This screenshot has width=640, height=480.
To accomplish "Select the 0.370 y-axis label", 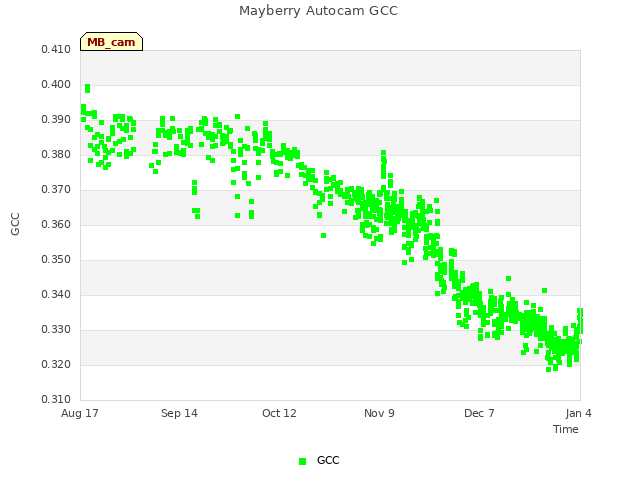I will (x=56, y=189).
